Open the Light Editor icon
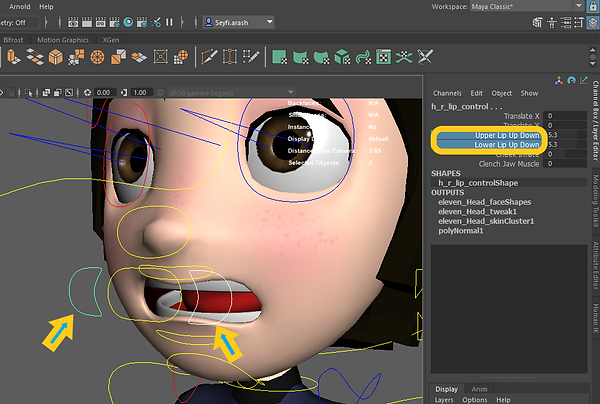The width and height of the screenshot is (600, 404). tap(156, 22)
